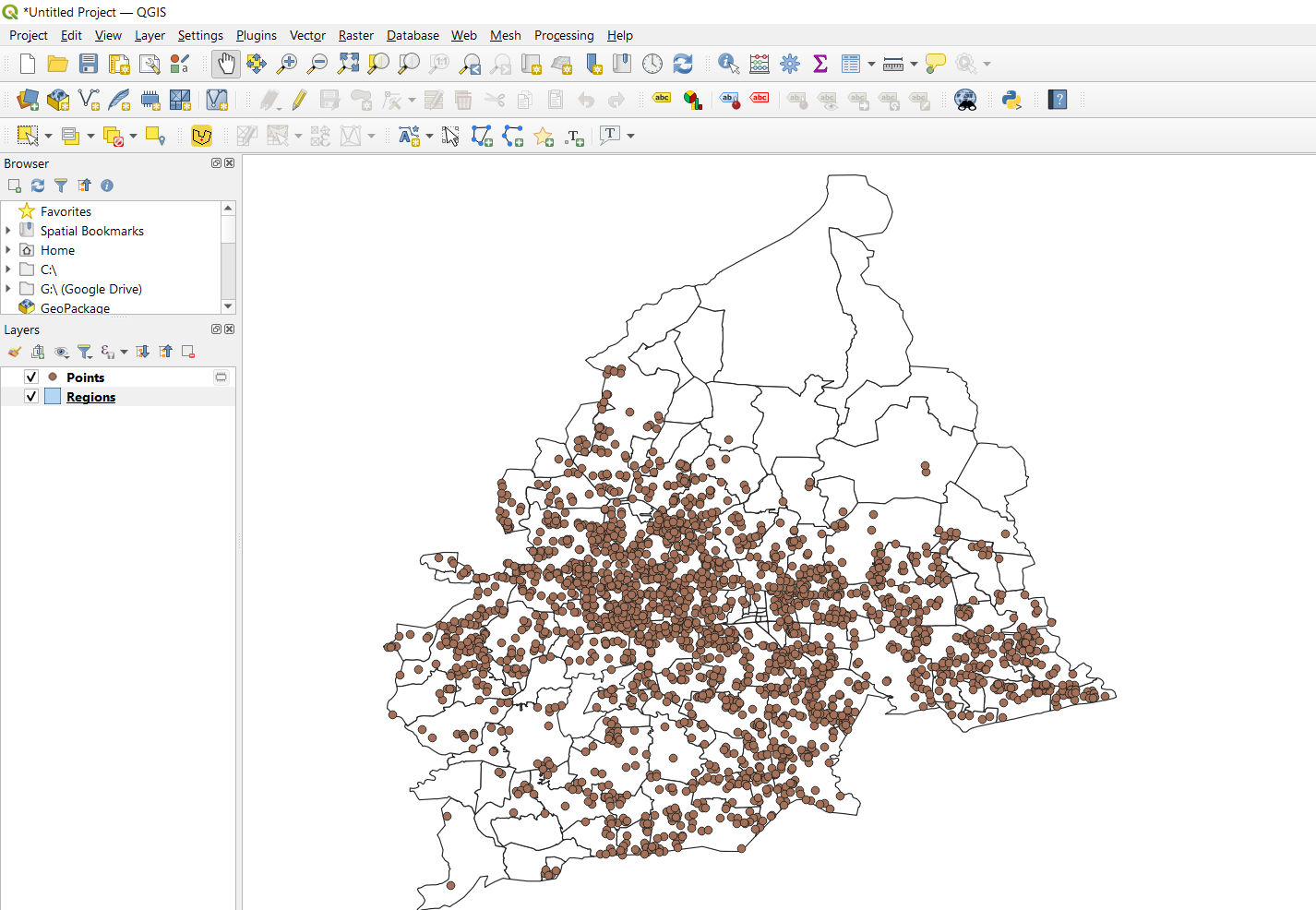Screen dimensions: 1316x910
Task: Toggle visibility of the Points layer
Action: click(x=31, y=377)
